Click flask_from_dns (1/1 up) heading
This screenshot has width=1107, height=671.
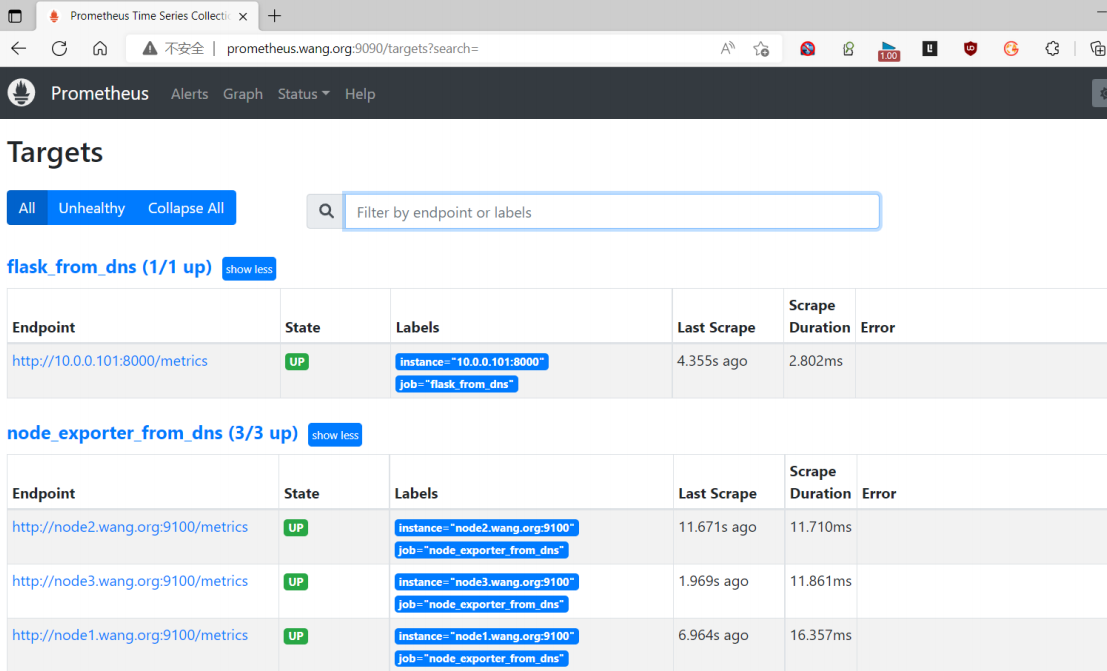tap(109, 267)
